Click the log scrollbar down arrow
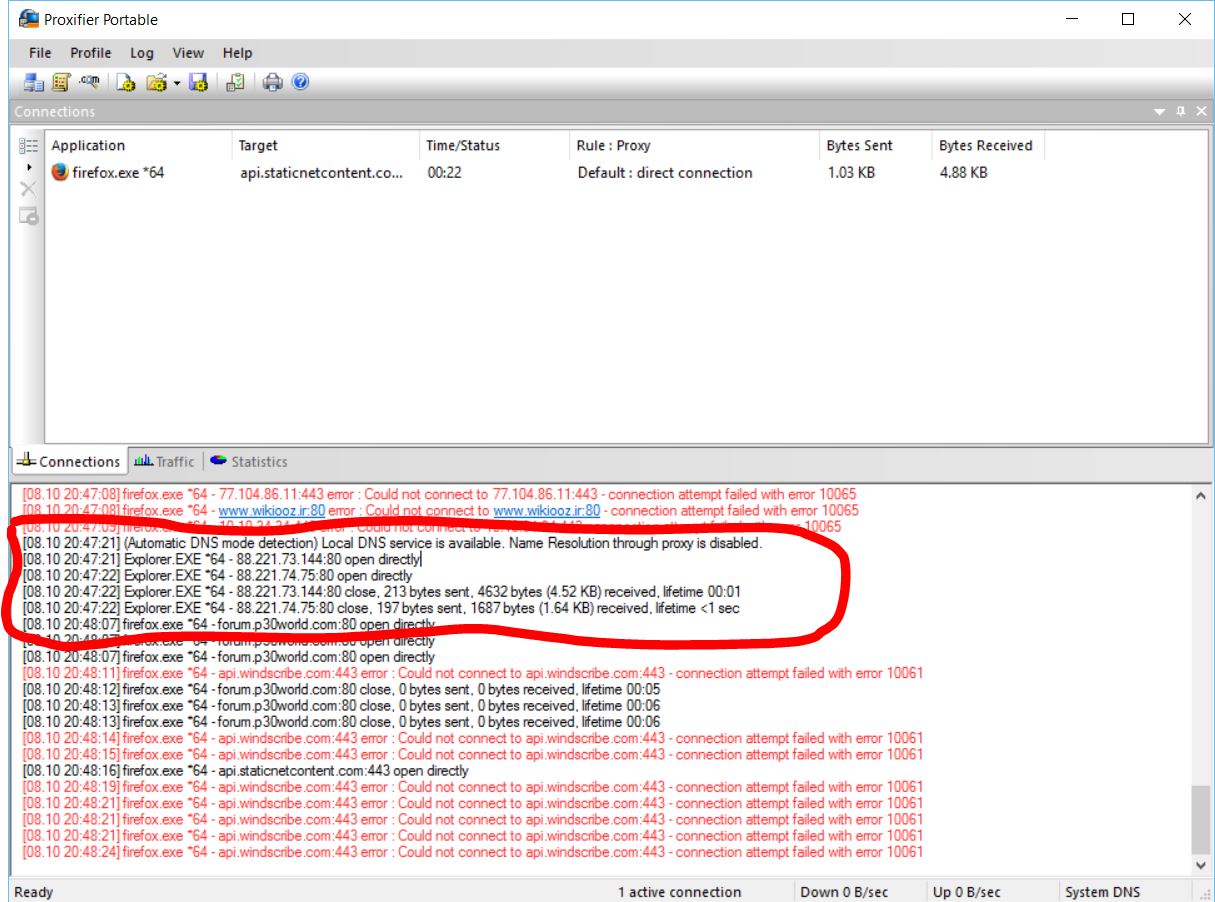This screenshot has width=1215, height=902. pos(1200,865)
